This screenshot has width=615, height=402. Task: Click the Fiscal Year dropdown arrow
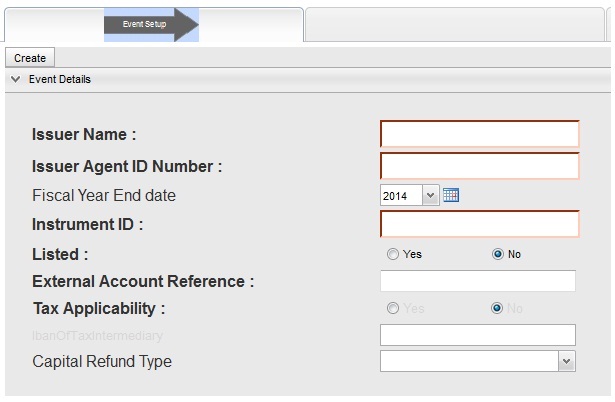click(431, 195)
